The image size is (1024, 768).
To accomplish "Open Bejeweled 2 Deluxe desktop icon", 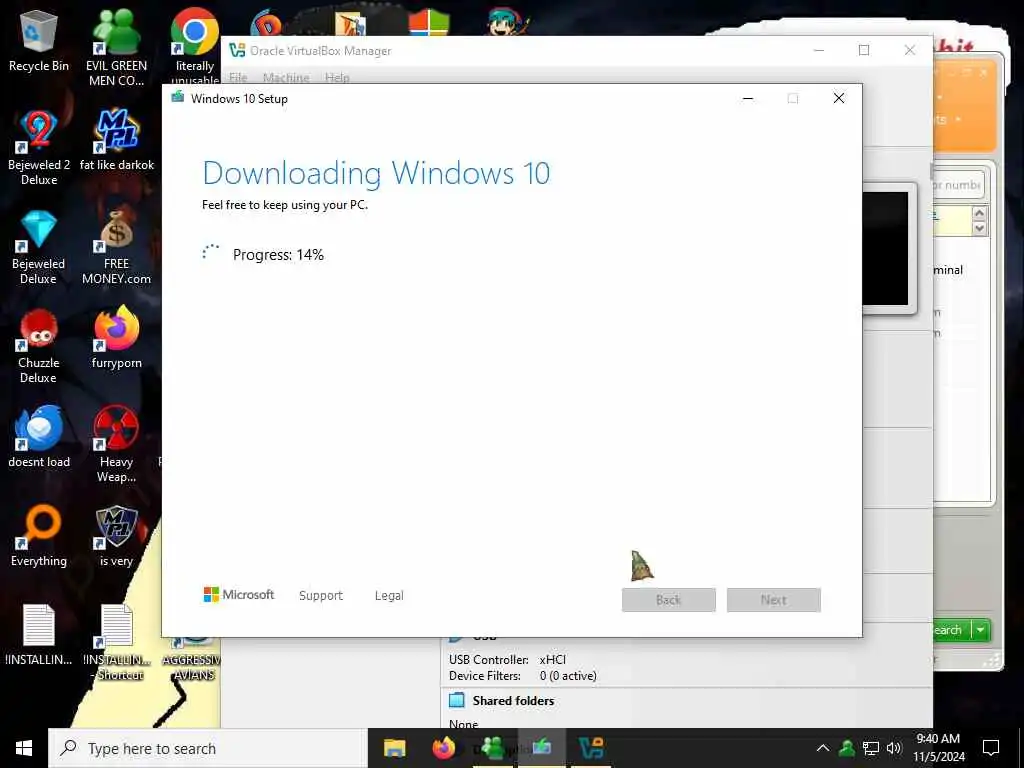I will pos(39,148).
